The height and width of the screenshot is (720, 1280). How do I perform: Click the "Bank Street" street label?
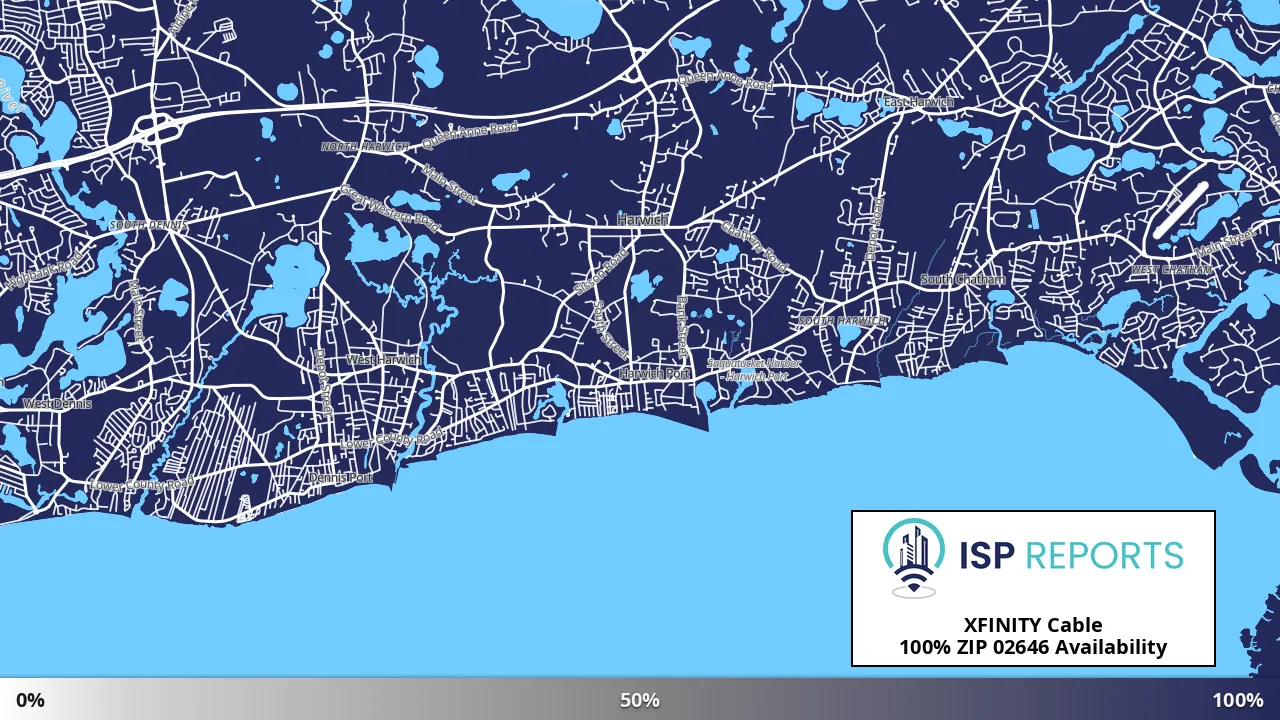(684, 326)
